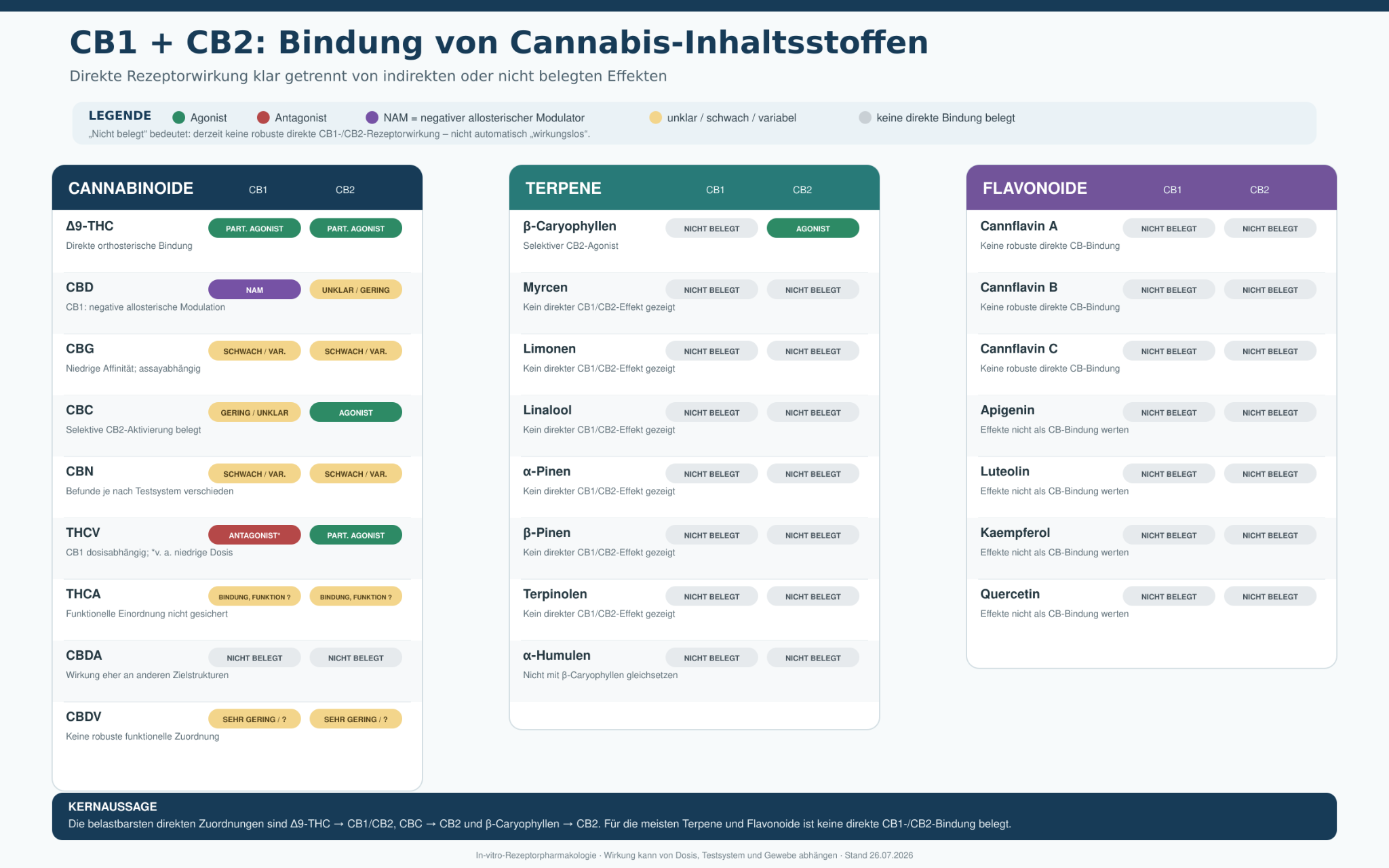1389x868 pixels.
Task: Click Δ9-THC's CB2 'PART. AGONIST' pill
Action: [356, 229]
